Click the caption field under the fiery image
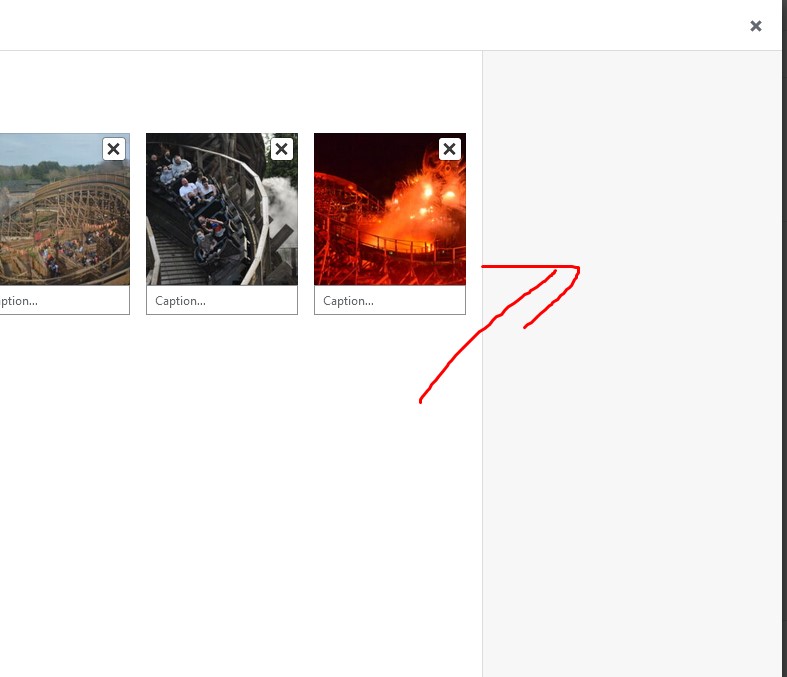Screen dimensions: 787x677 tap(390, 301)
